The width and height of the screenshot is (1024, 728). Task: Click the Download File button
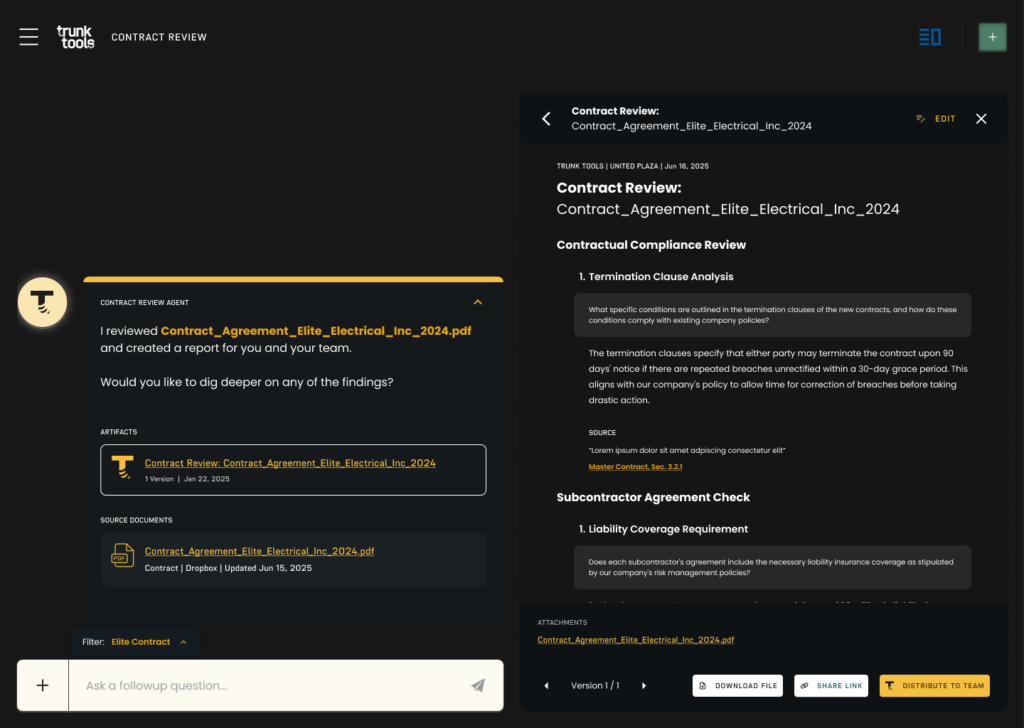737,686
